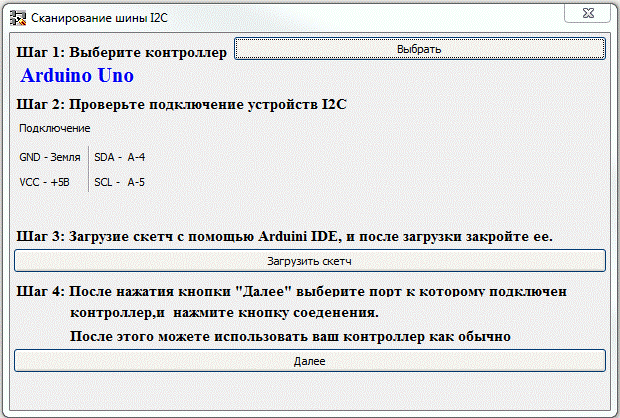Viewport: 620px width, 418px height.
Task: Click the 'После этого можете использовать' line
Action: [x=290, y=337]
